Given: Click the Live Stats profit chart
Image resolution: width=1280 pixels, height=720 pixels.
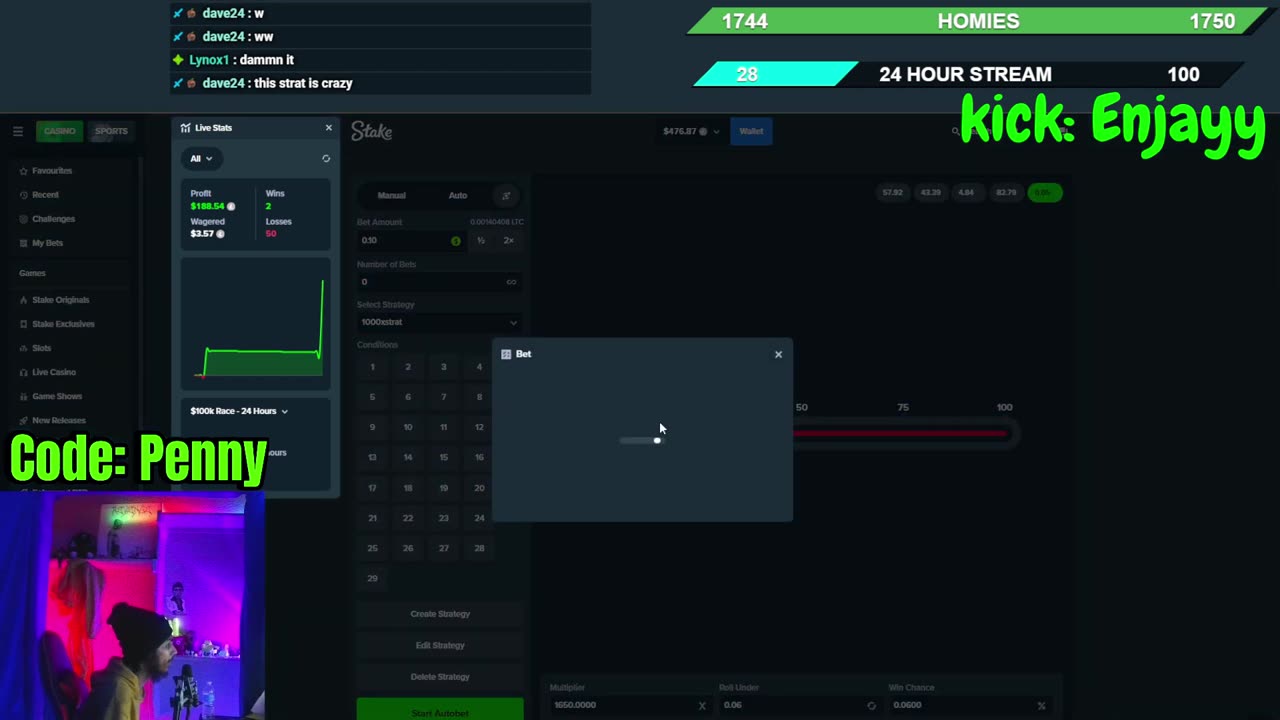Looking at the screenshot, I should click(x=256, y=324).
